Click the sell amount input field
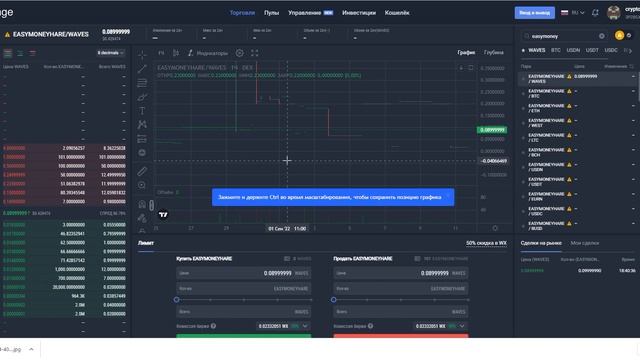 [401, 289]
